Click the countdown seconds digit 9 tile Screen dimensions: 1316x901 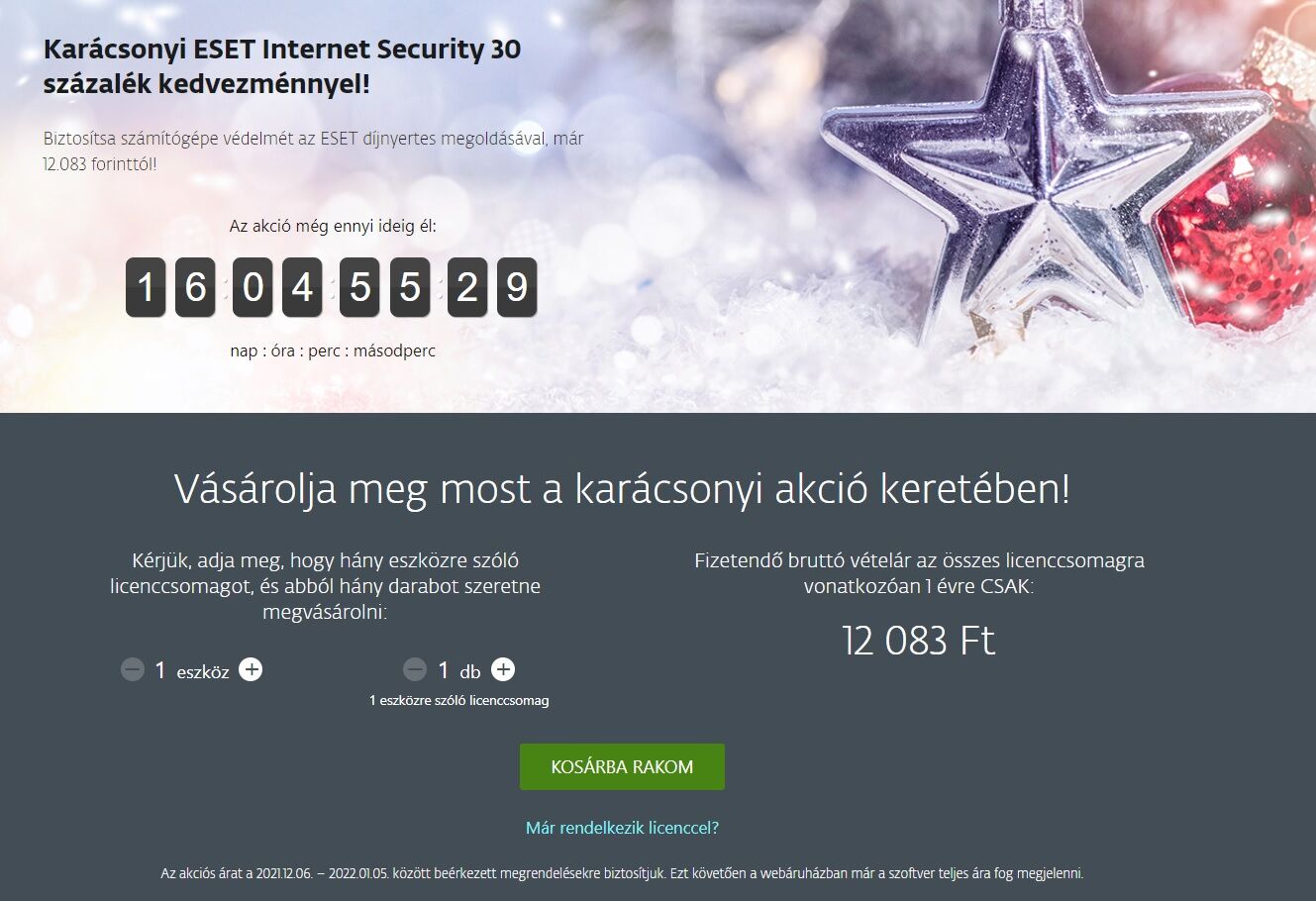coord(517,287)
